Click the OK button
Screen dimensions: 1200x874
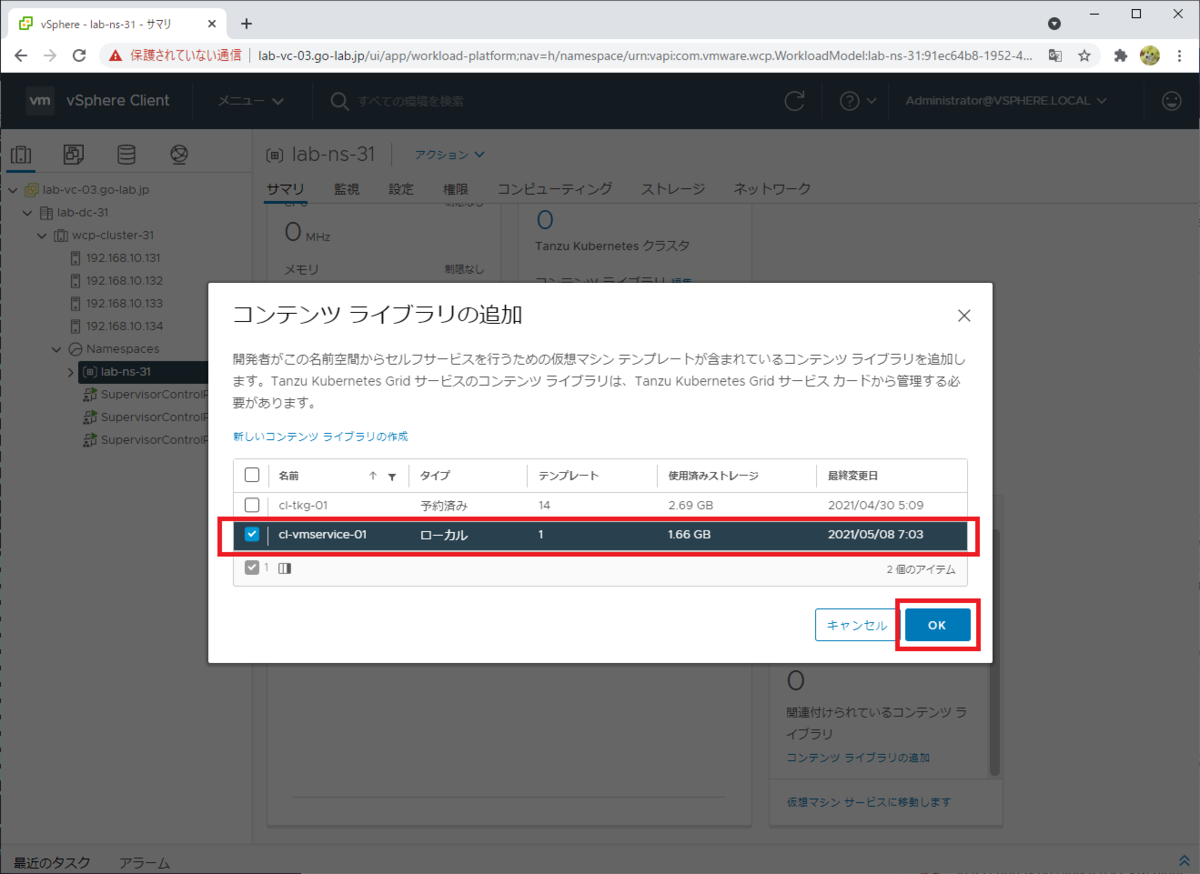pos(937,624)
